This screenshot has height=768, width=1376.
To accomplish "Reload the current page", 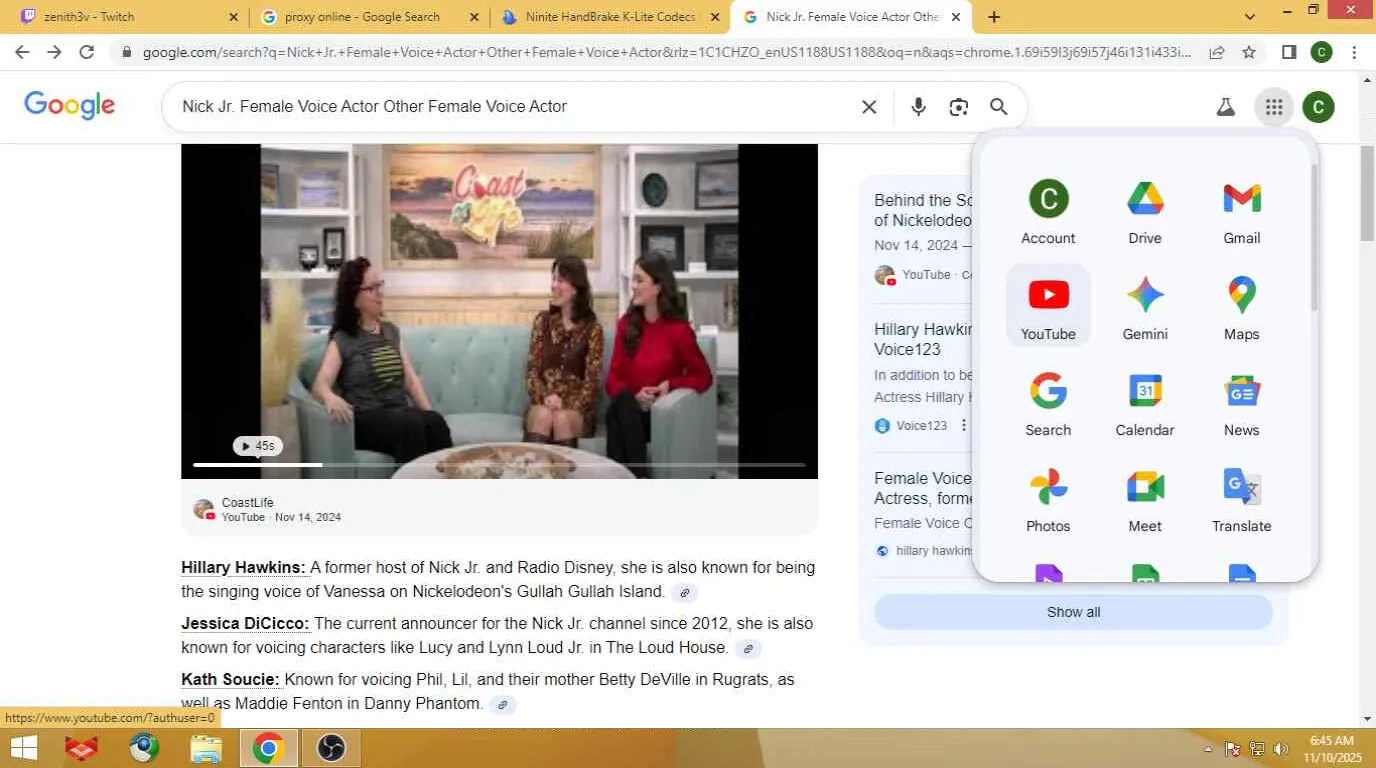I will click(87, 52).
